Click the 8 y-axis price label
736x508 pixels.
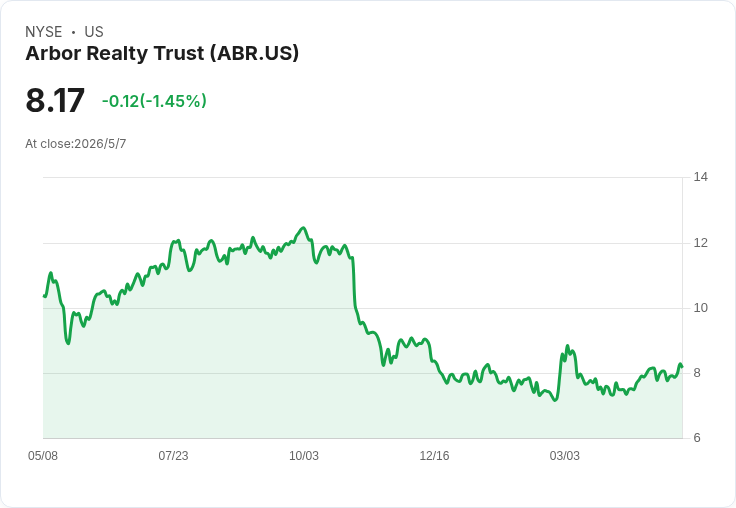pyautogui.click(x=697, y=373)
